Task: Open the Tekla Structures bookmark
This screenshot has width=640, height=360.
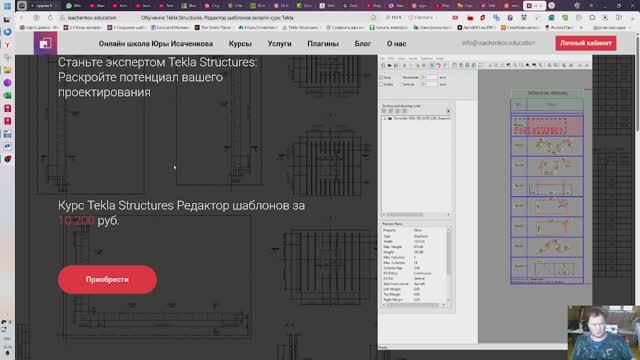Action: [302, 27]
